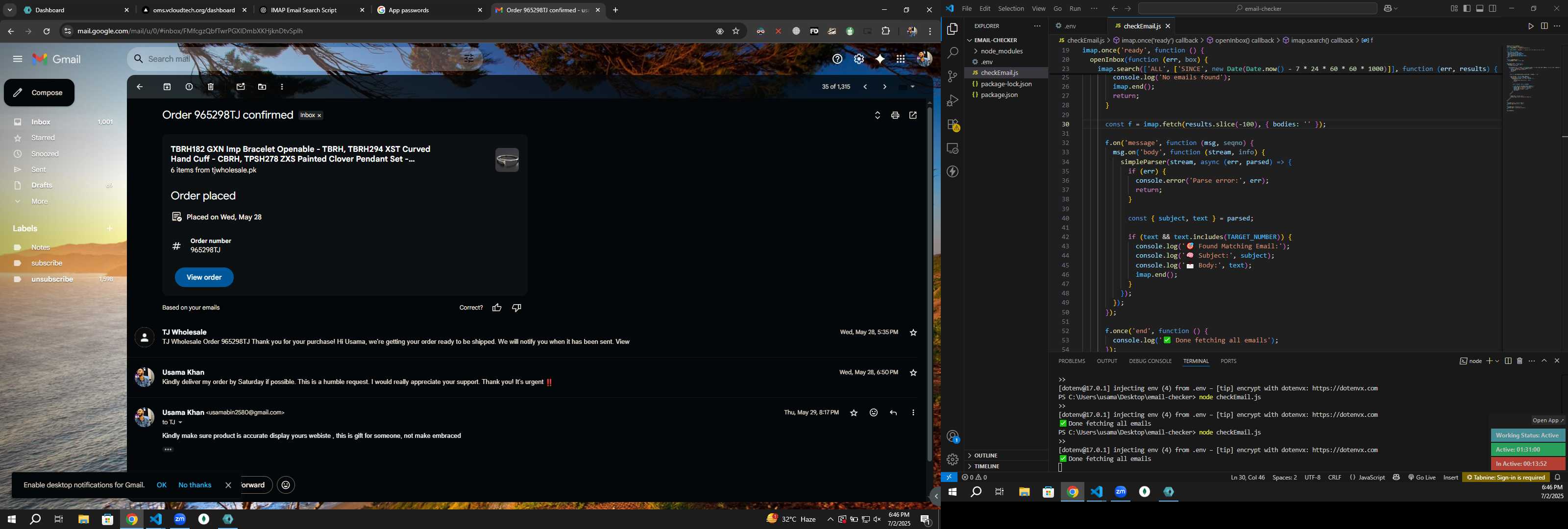
Task: Expand recipient details next to 'to TJ'
Action: pos(180,423)
